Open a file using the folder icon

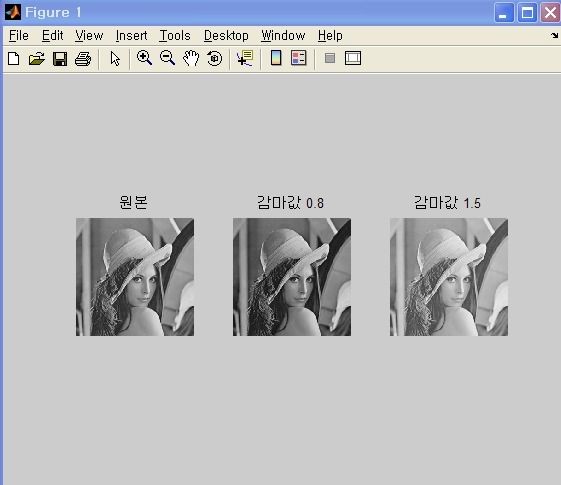point(36,58)
